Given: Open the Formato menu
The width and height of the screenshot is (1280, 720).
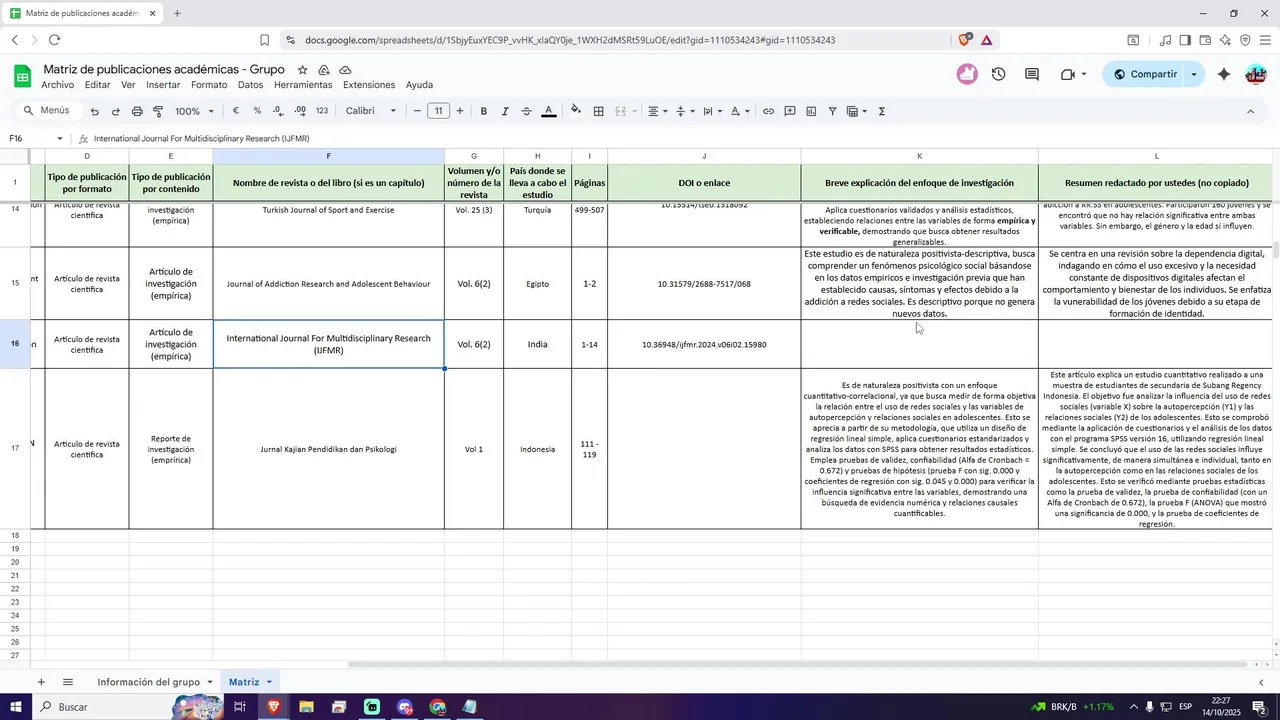Looking at the screenshot, I should coord(209,85).
